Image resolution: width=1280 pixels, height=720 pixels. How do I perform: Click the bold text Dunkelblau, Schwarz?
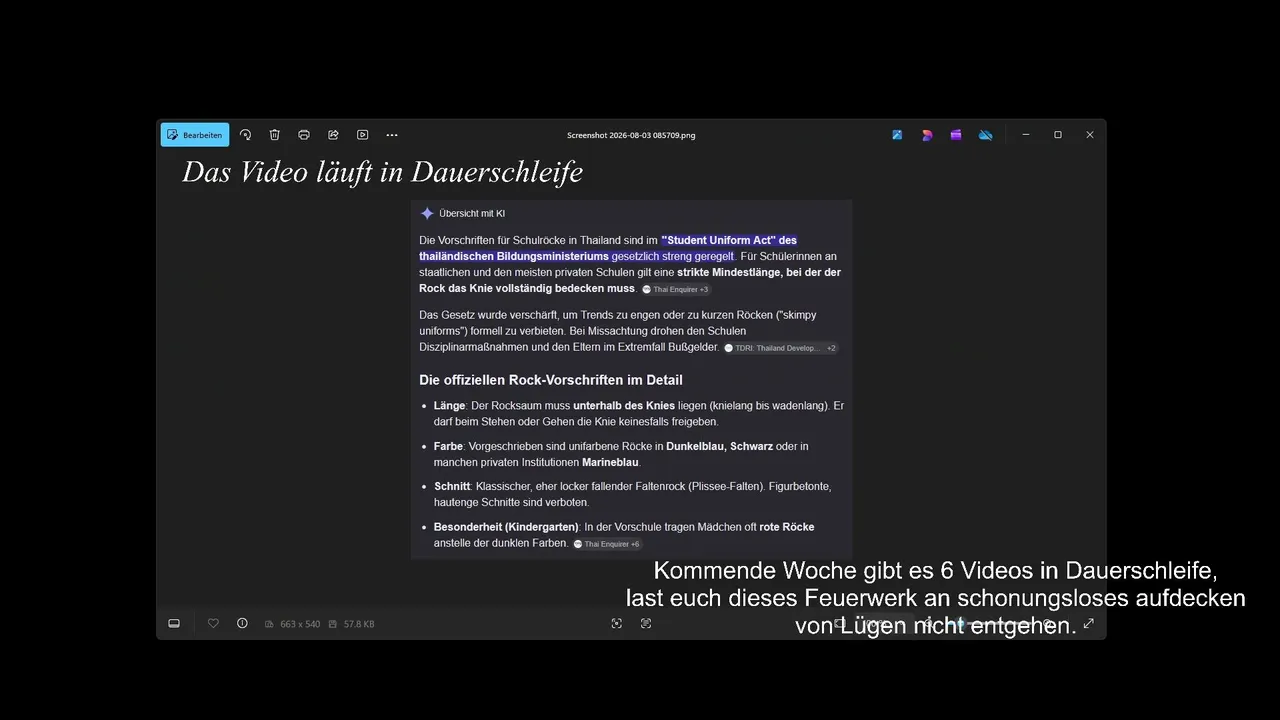click(x=719, y=446)
